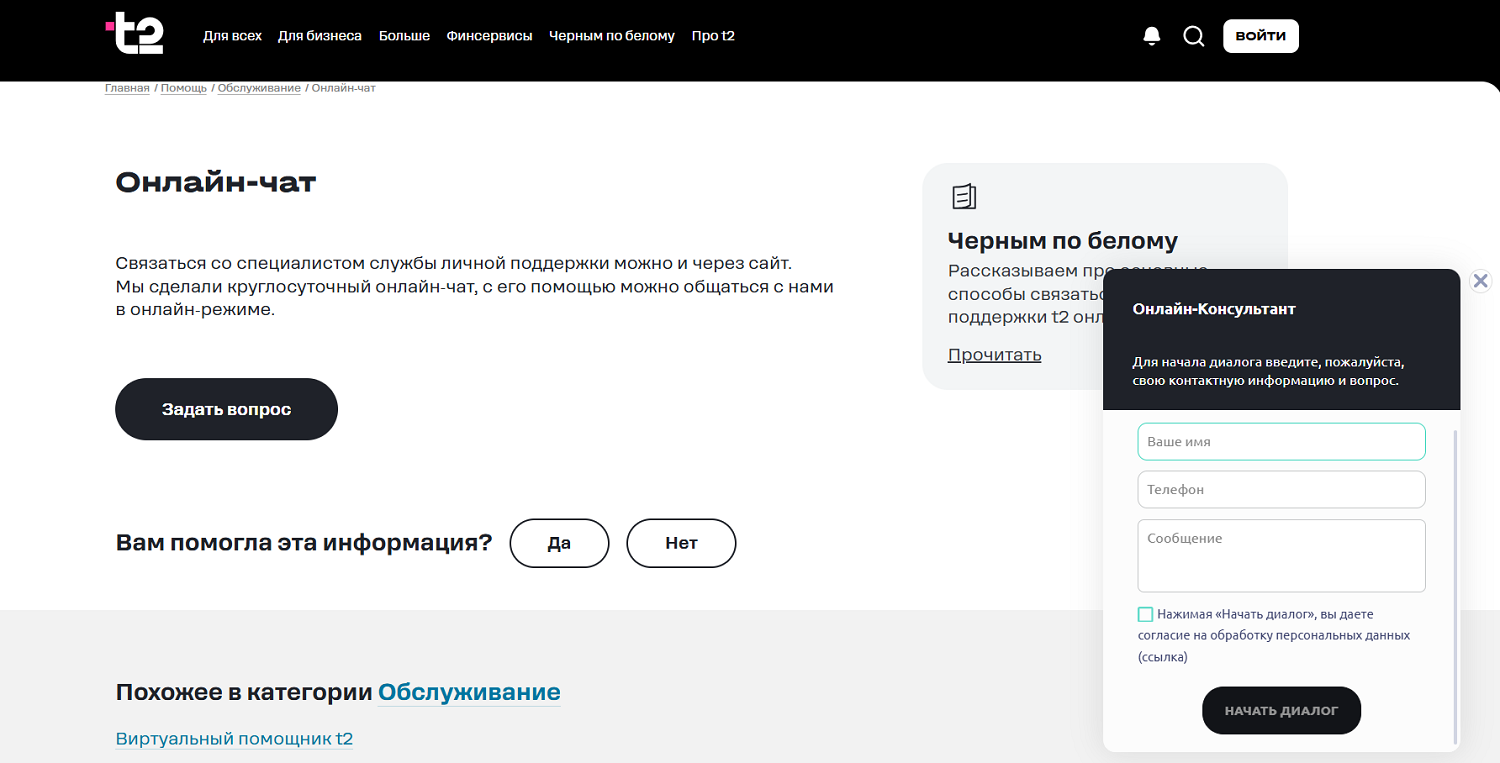Click document icon on Черным по белому card

[x=964, y=197]
